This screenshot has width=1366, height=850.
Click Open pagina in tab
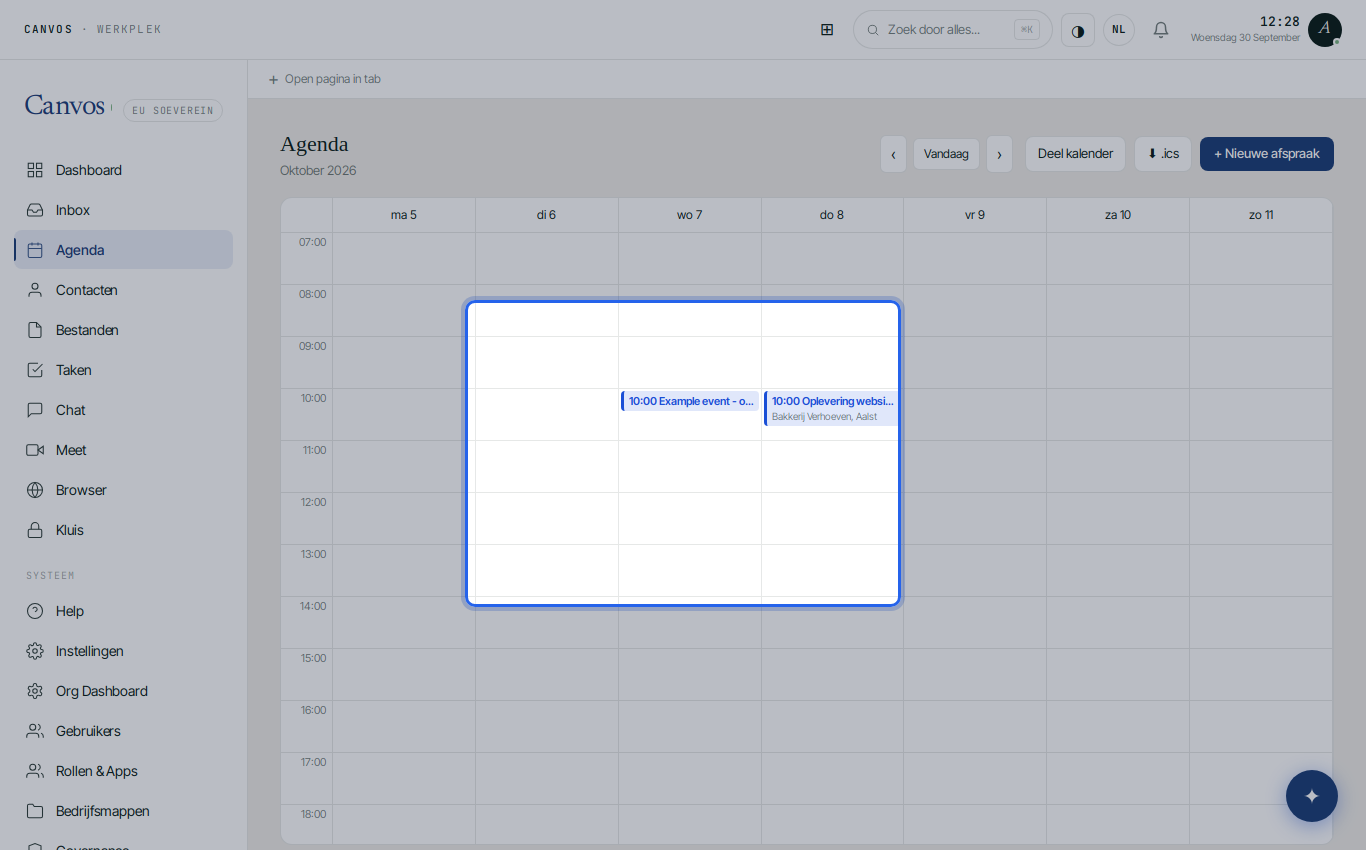325,79
